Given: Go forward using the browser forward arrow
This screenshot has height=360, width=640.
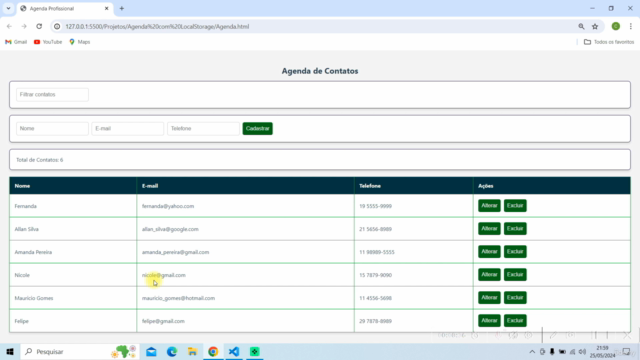Looking at the screenshot, I should [x=24, y=27].
